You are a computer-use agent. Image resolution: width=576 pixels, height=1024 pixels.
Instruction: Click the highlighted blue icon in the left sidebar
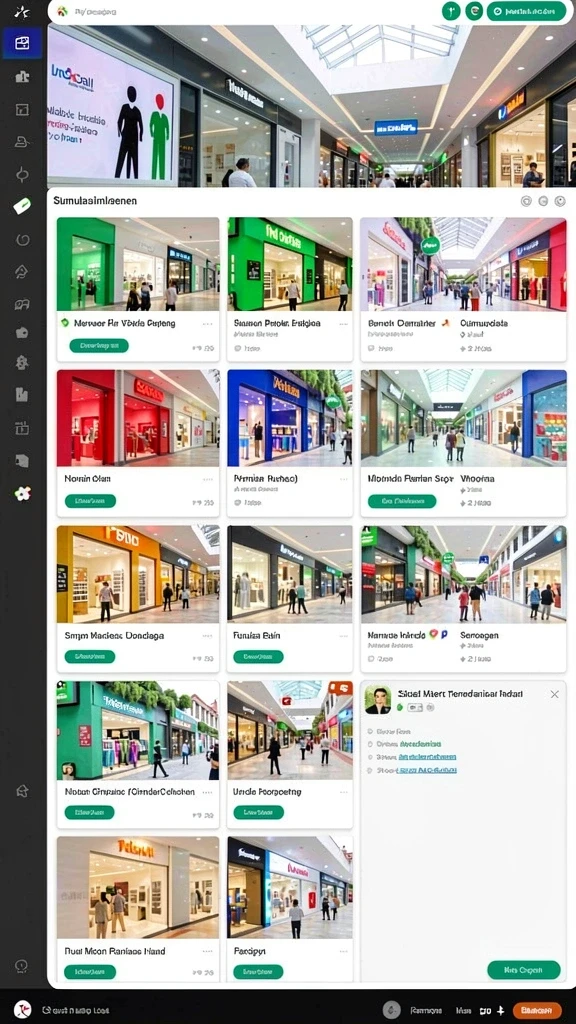pyautogui.click(x=22, y=43)
